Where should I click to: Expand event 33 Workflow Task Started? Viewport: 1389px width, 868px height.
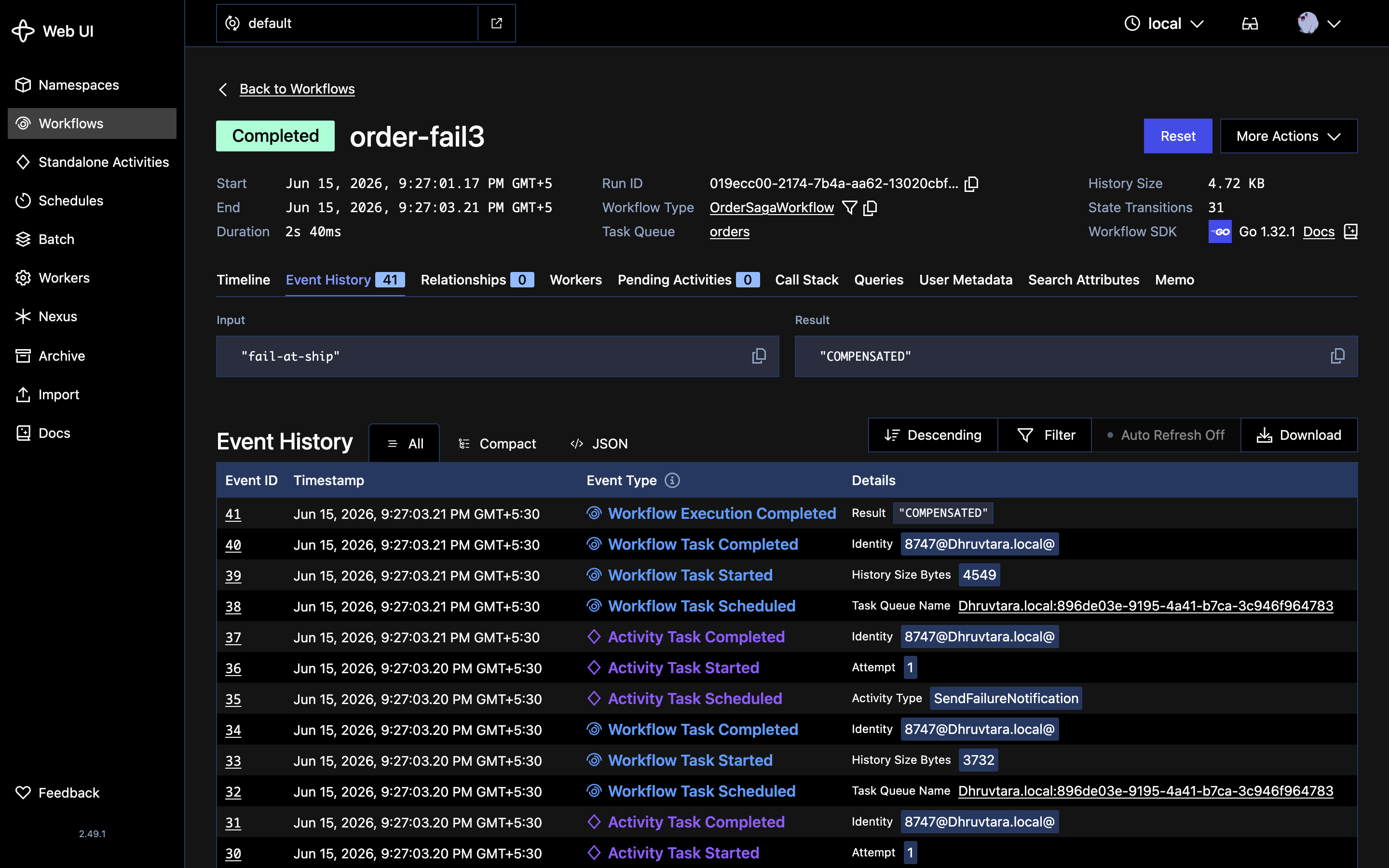pyautogui.click(x=787, y=760)
